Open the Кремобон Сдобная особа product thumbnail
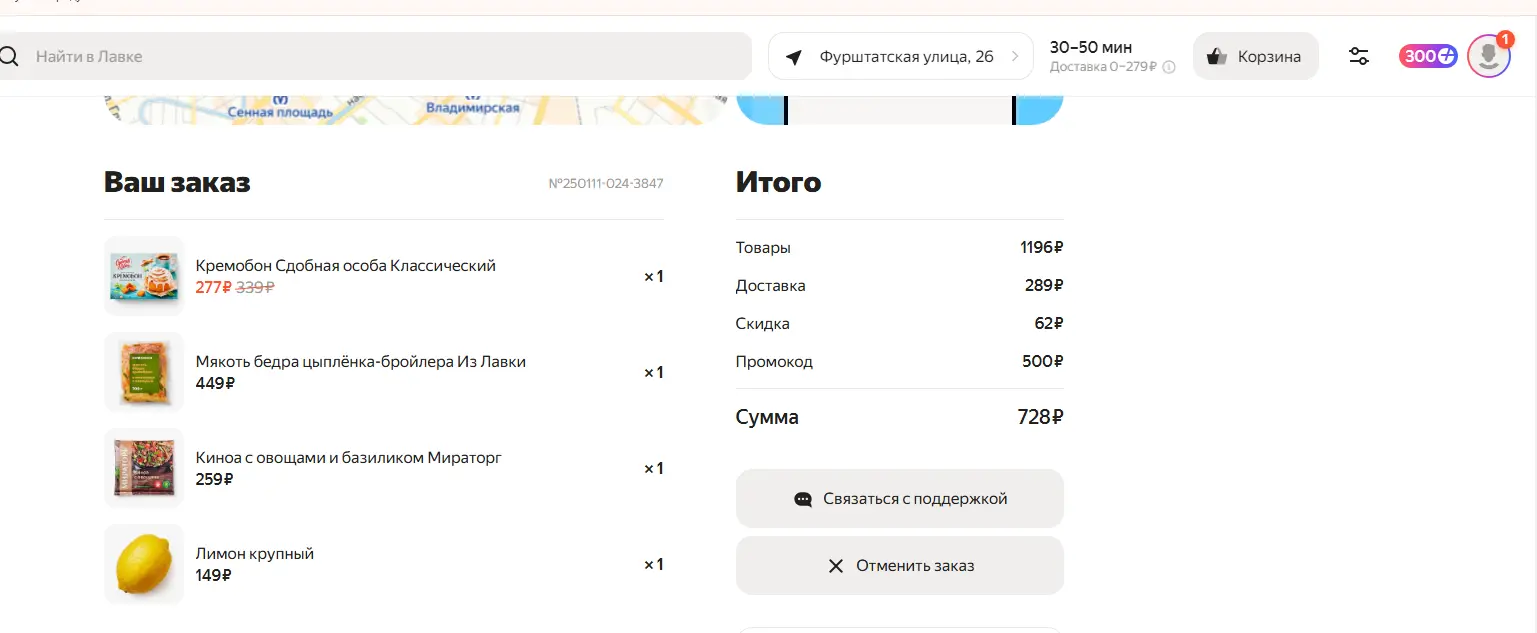 tap(144, 276)
